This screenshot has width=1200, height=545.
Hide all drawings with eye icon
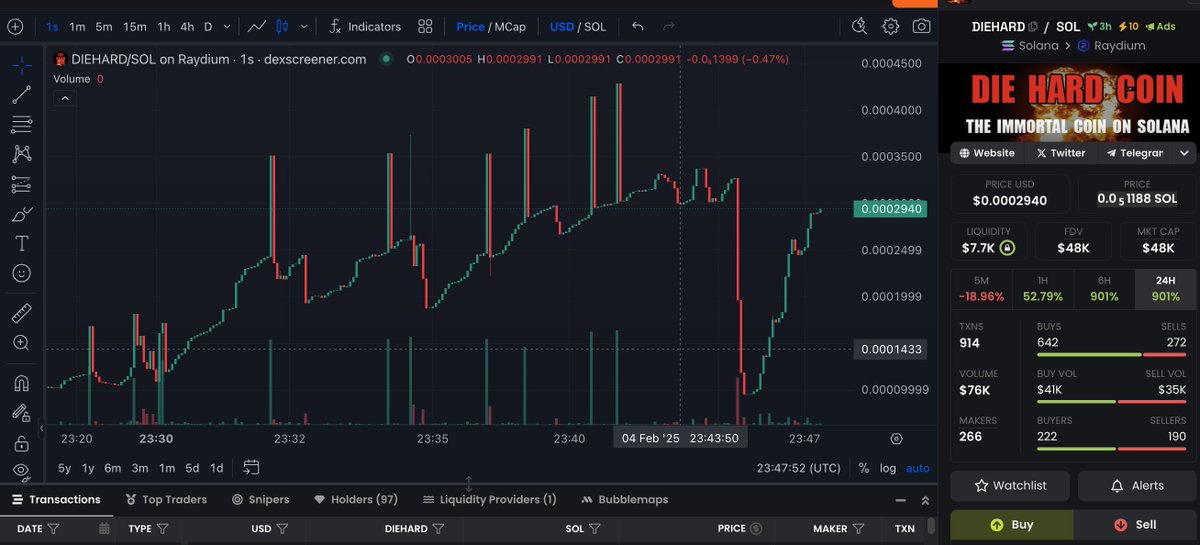tap(21, 470)
